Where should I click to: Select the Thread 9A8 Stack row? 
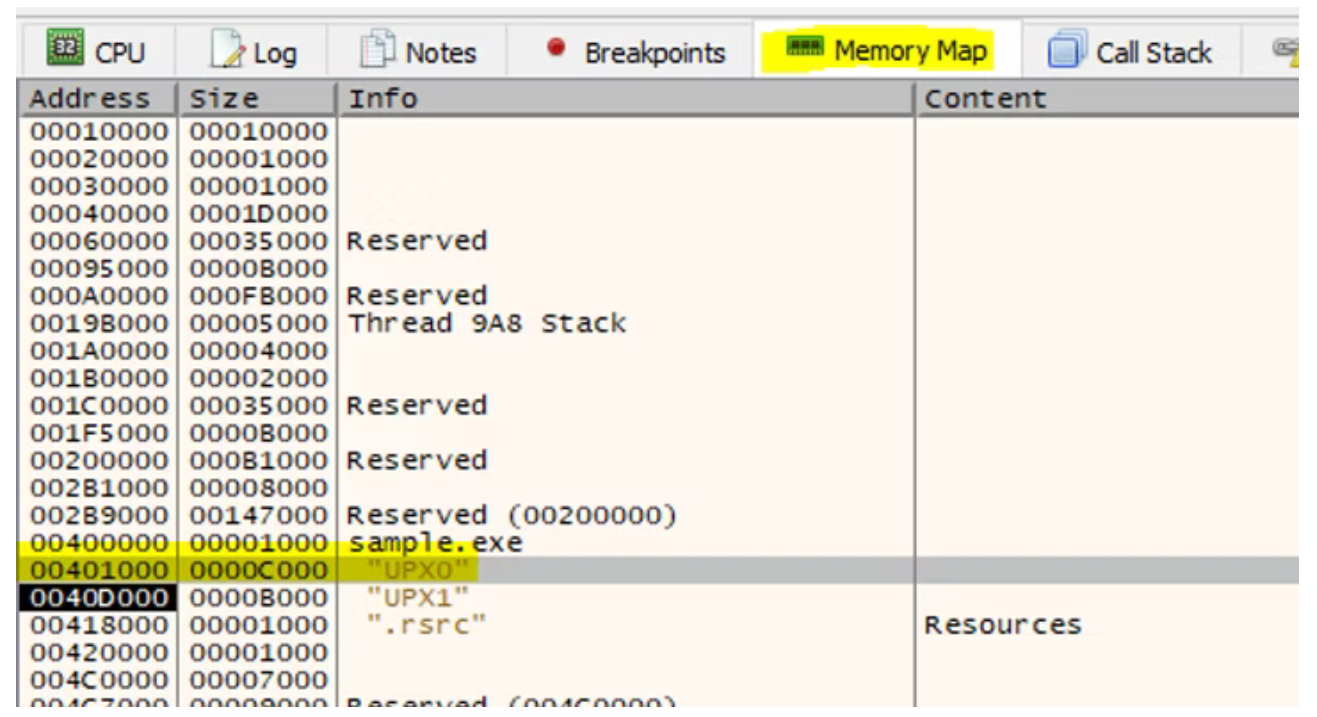(x=485, y=323)
